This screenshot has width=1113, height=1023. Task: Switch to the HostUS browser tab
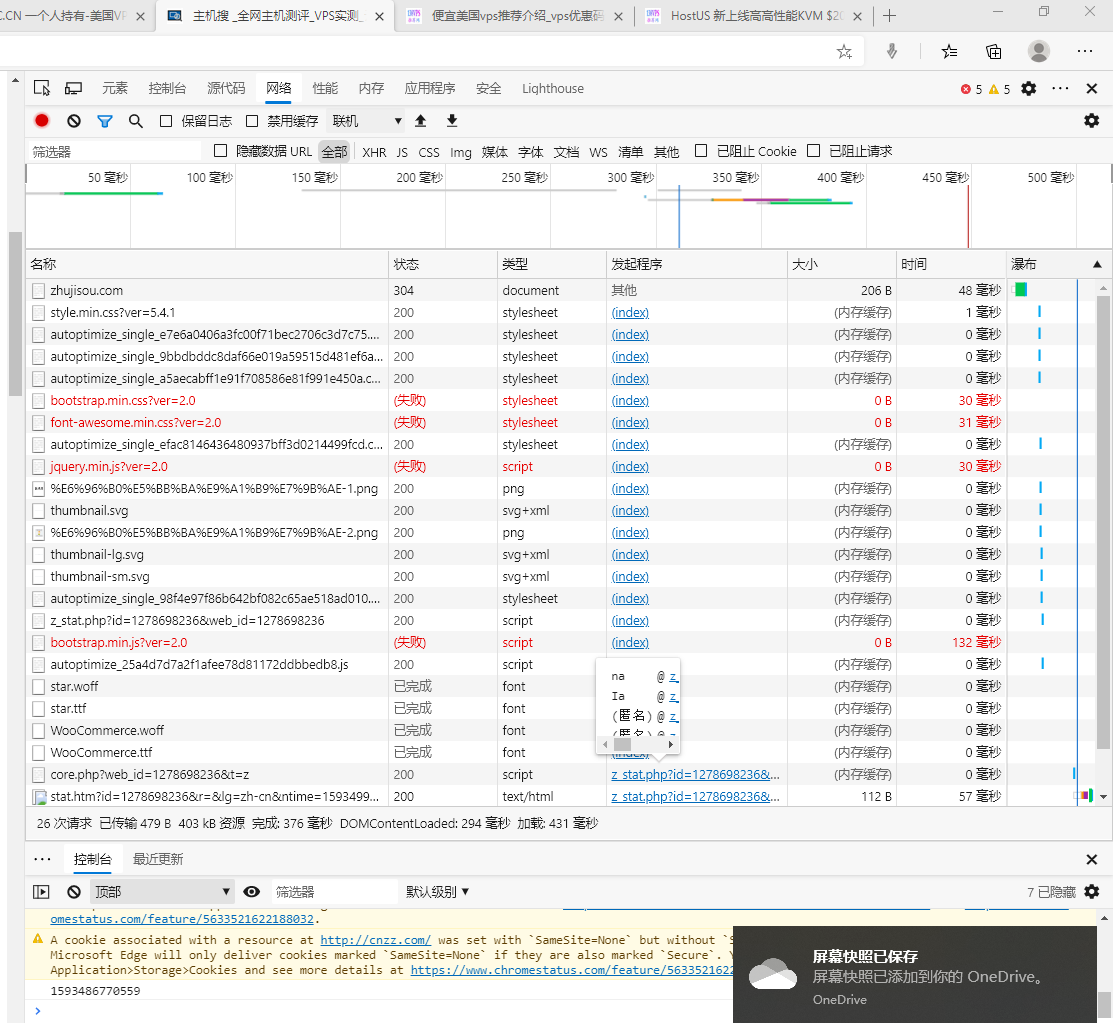(755, 16)
